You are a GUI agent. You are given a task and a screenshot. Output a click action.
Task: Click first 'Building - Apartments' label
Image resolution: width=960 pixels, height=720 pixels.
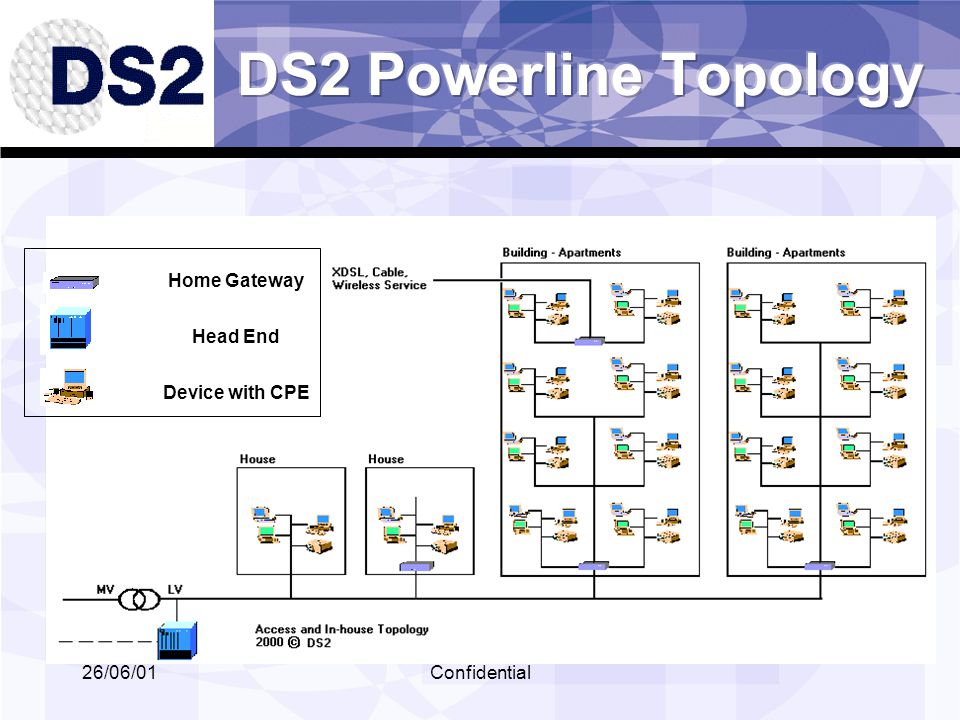tap(561, 252)
